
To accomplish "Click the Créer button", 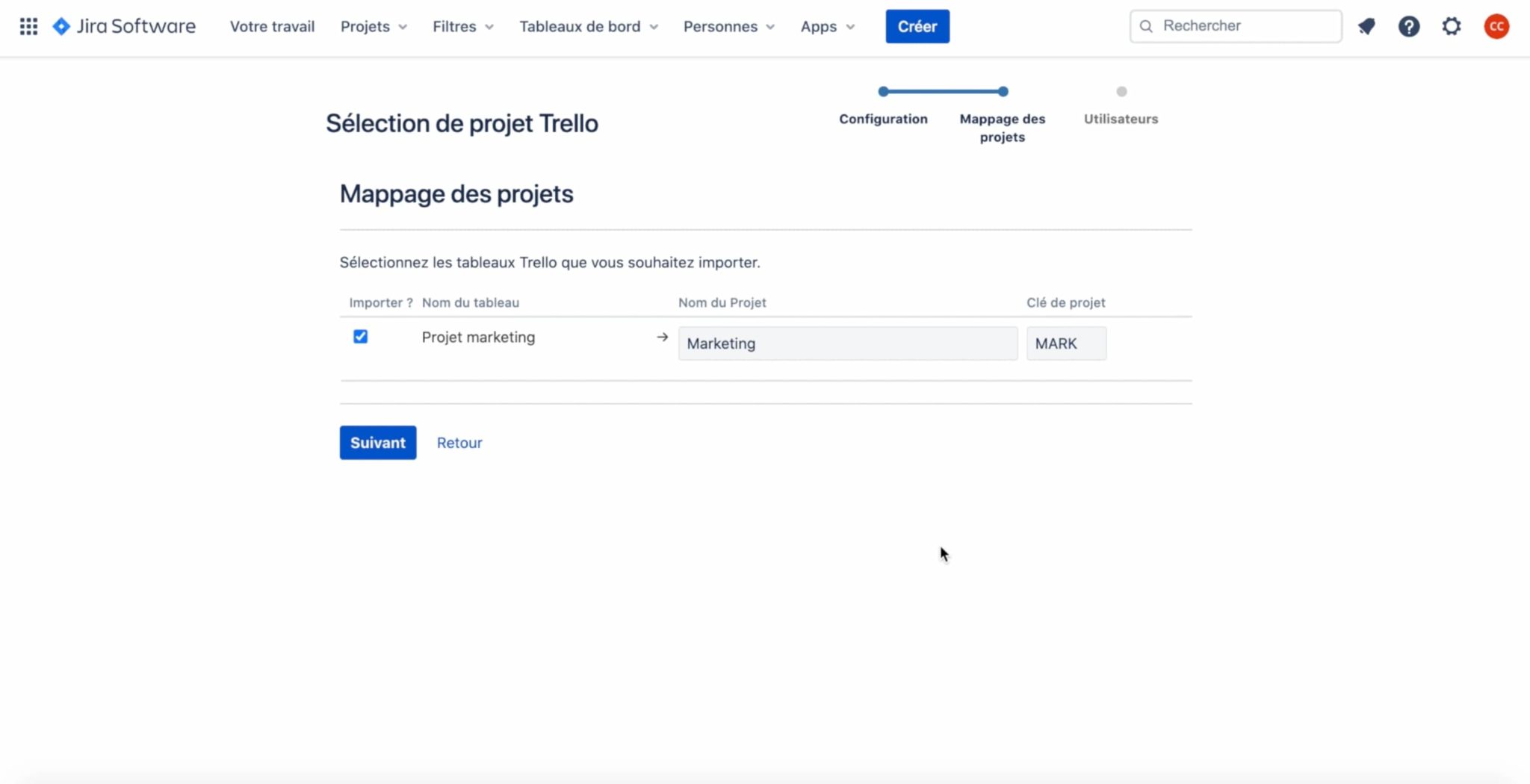I will 917,27.
